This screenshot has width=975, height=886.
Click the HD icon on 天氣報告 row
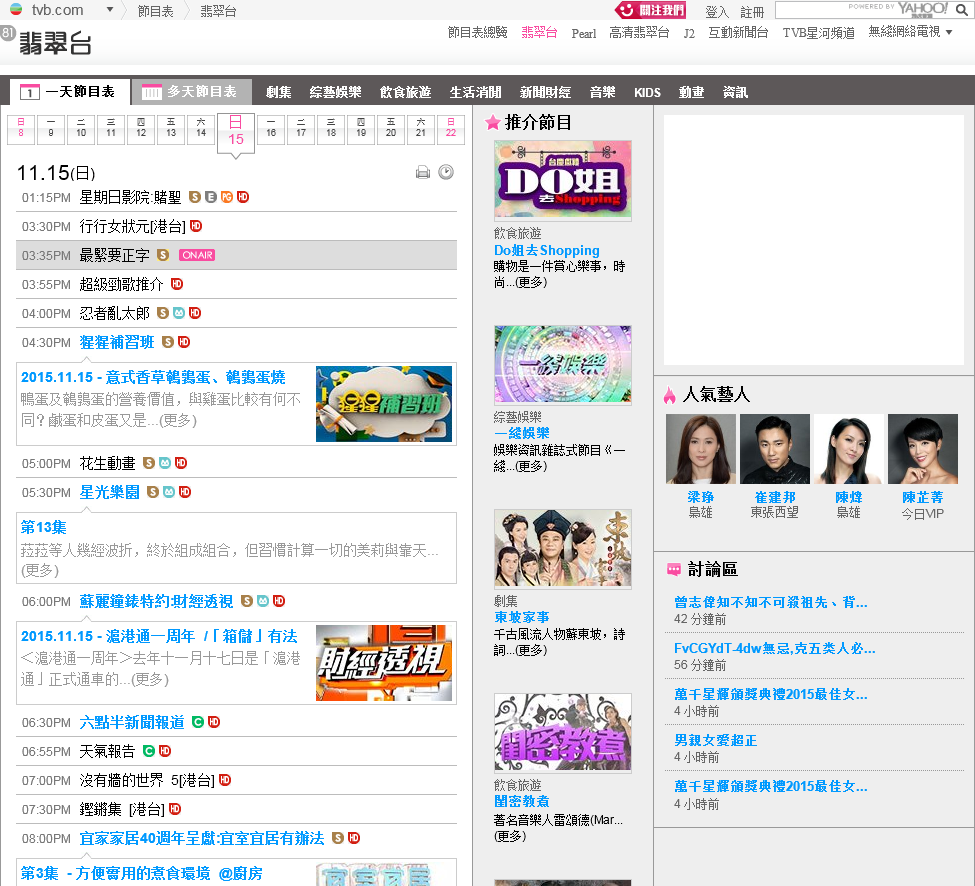165,751
